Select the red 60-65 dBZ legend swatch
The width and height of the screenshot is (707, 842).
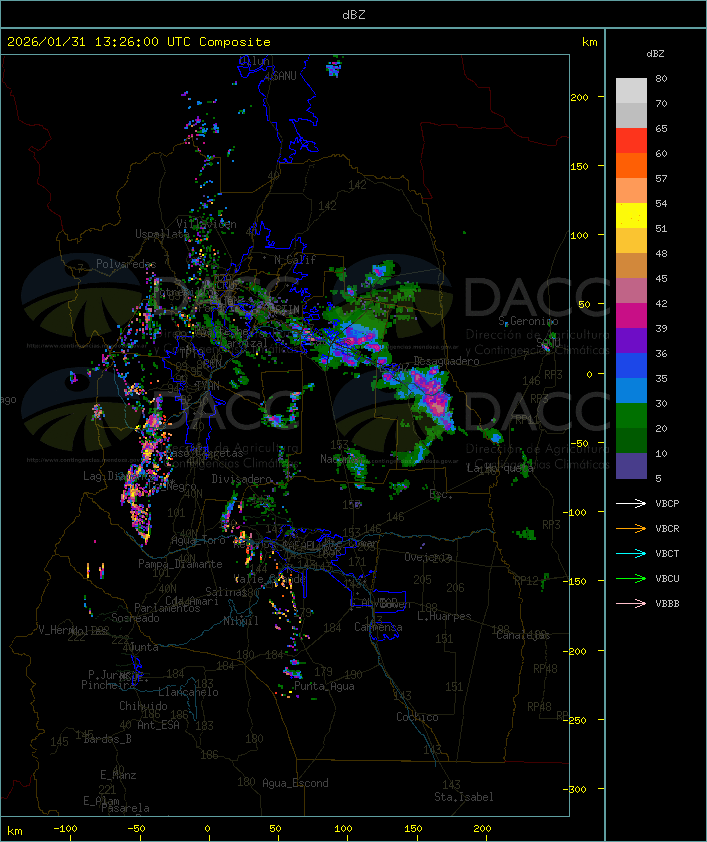tap(631, 141)
